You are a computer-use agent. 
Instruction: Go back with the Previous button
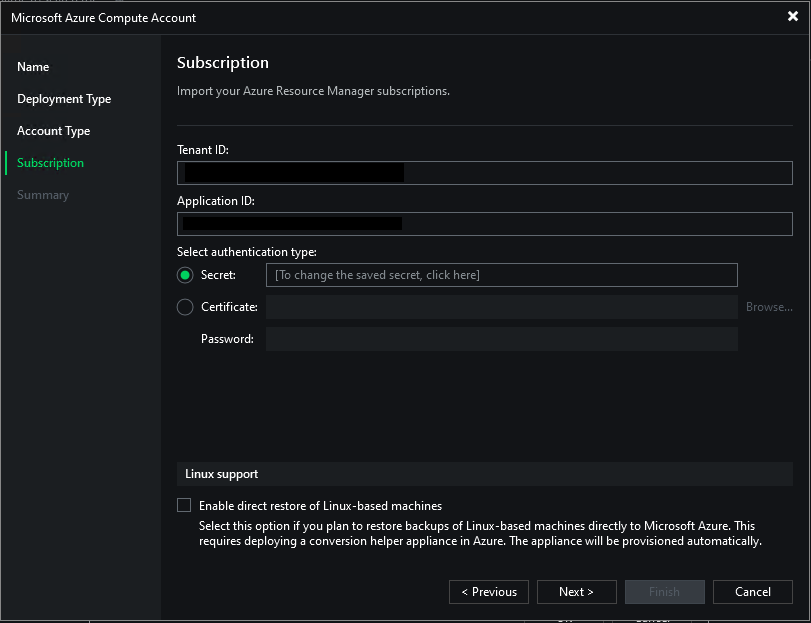(489, 592)
